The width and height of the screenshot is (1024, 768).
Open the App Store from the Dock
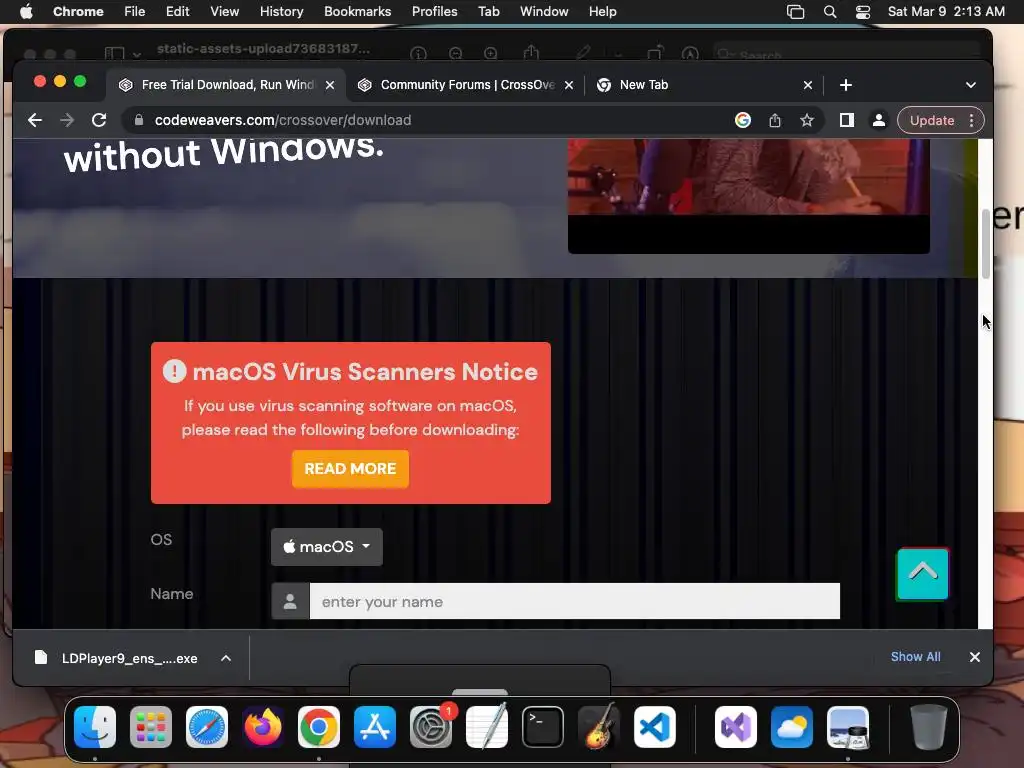[x=375, y=727]
